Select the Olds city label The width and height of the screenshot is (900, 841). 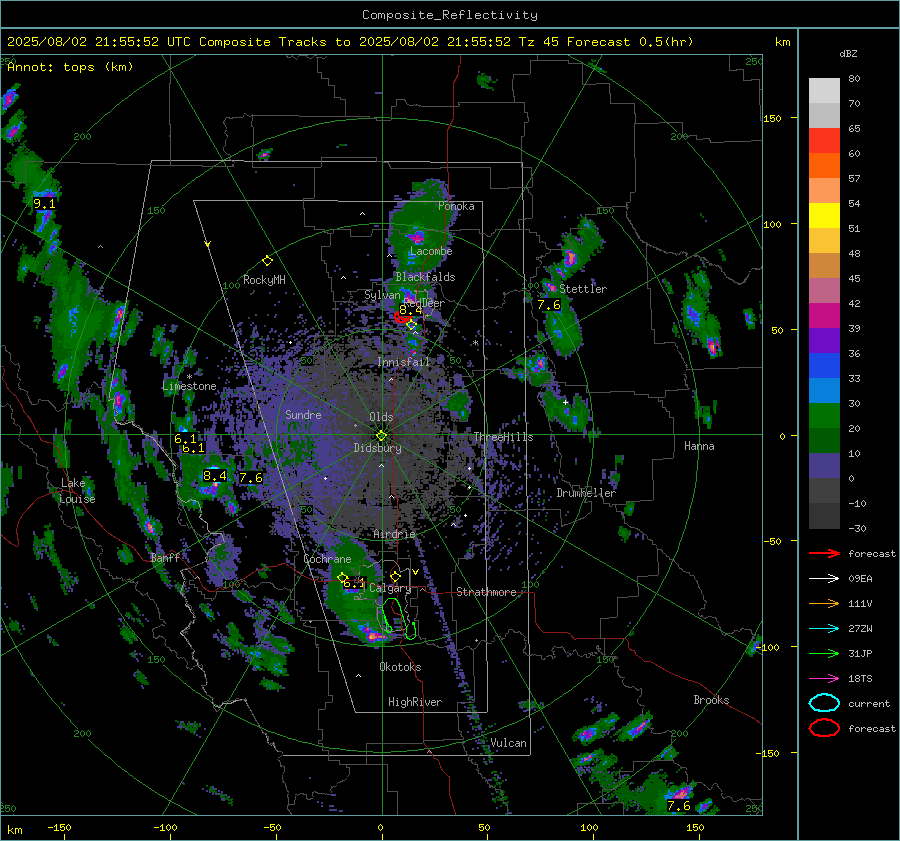pos(381,417)
